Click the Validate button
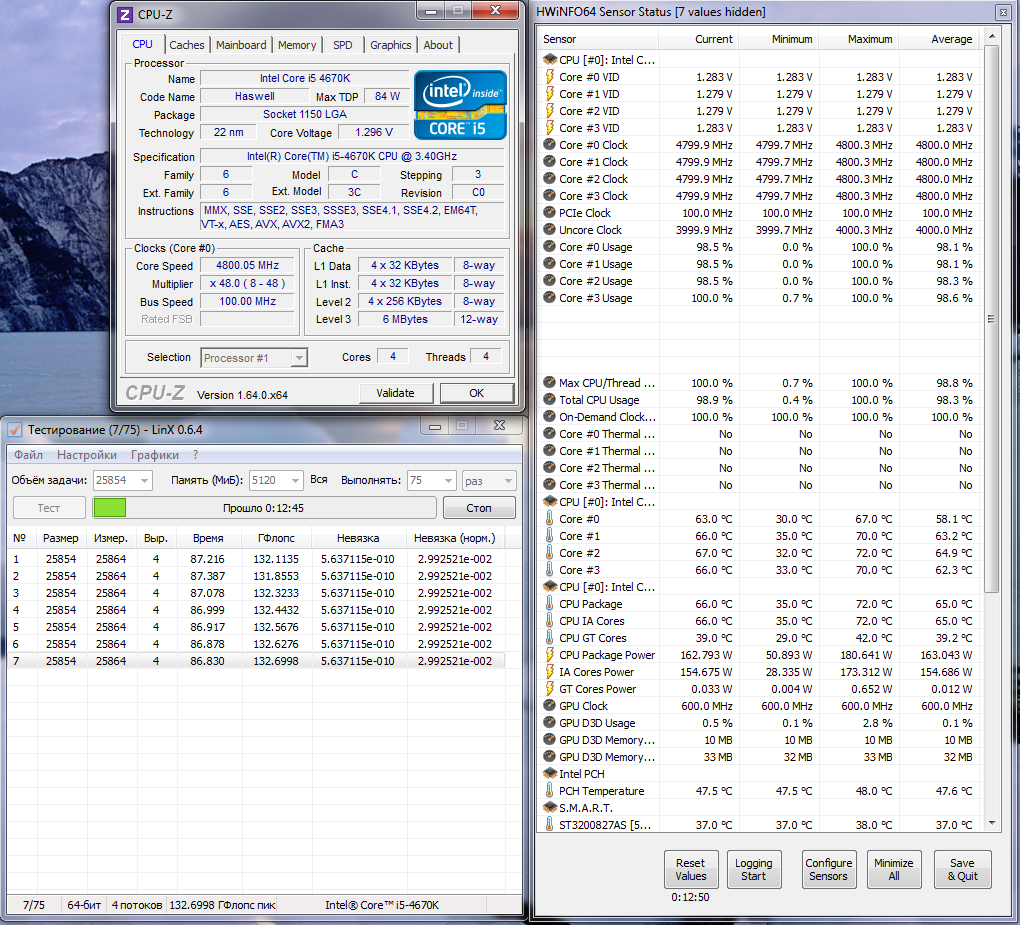The image size is (1020, 925). (396, 393)
